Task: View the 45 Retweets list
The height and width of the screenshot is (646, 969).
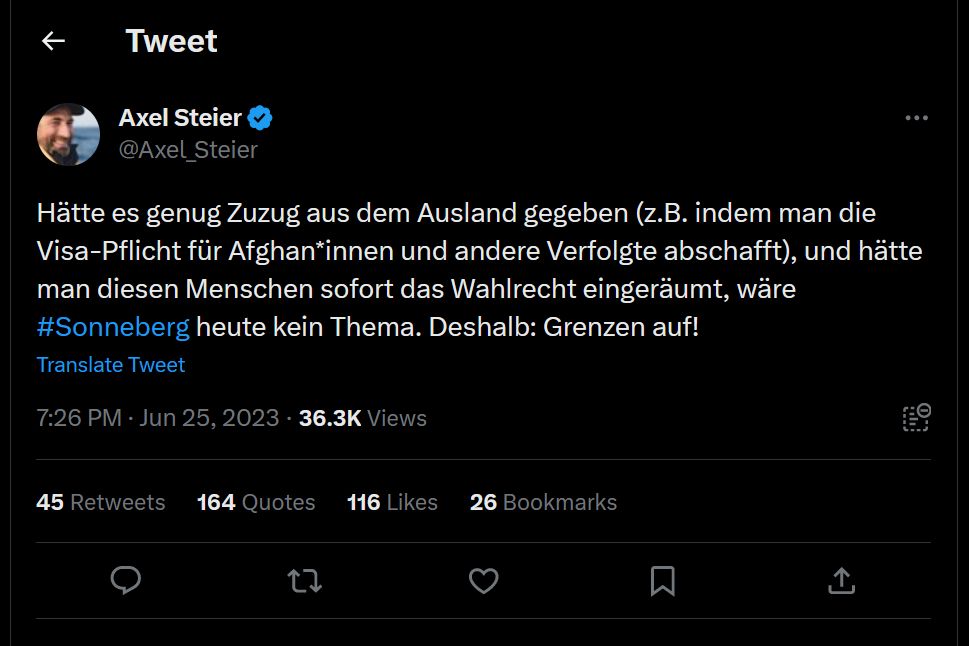Action: click(101, 502)
